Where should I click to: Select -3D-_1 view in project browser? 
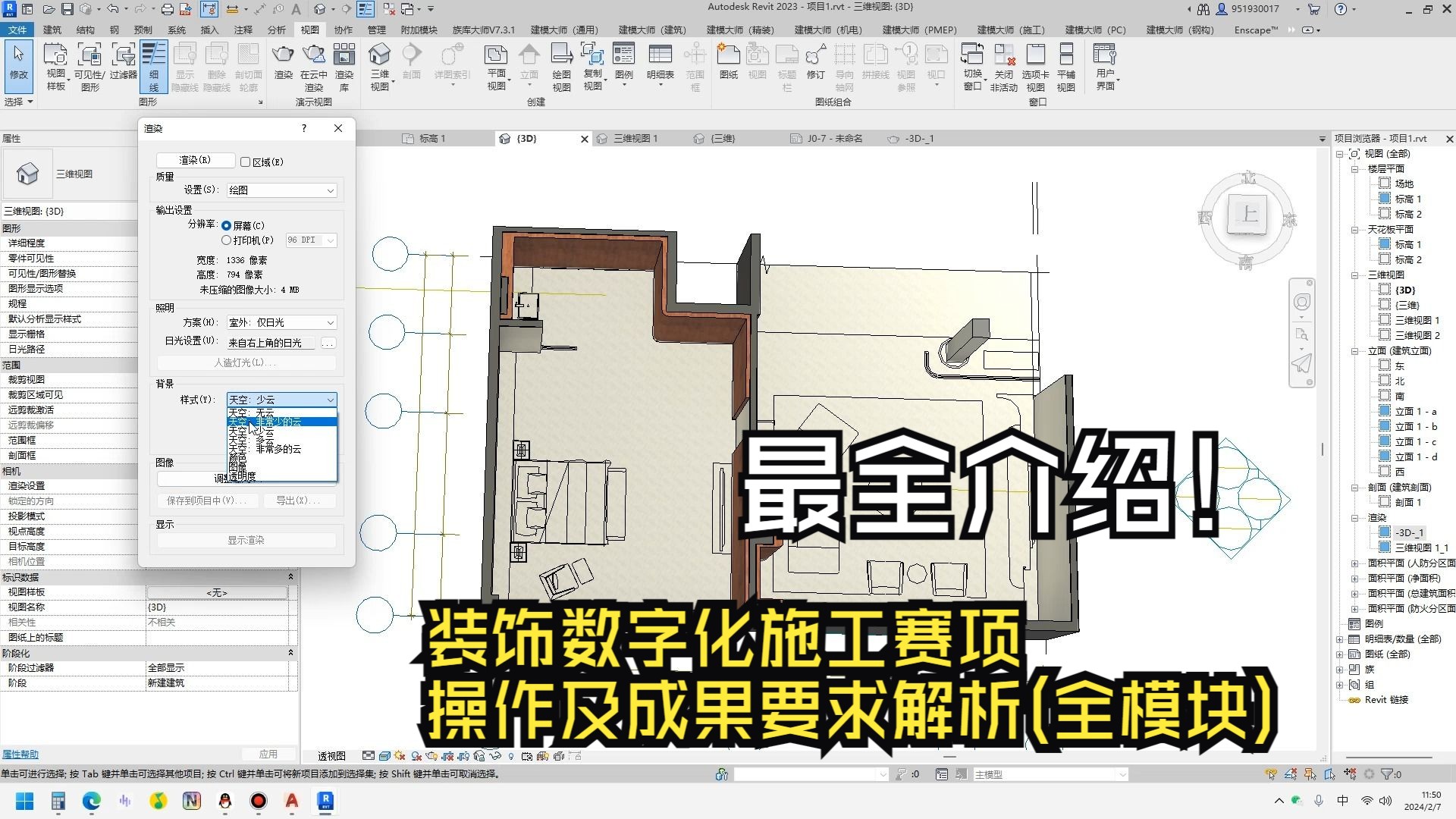[1410, 532]
